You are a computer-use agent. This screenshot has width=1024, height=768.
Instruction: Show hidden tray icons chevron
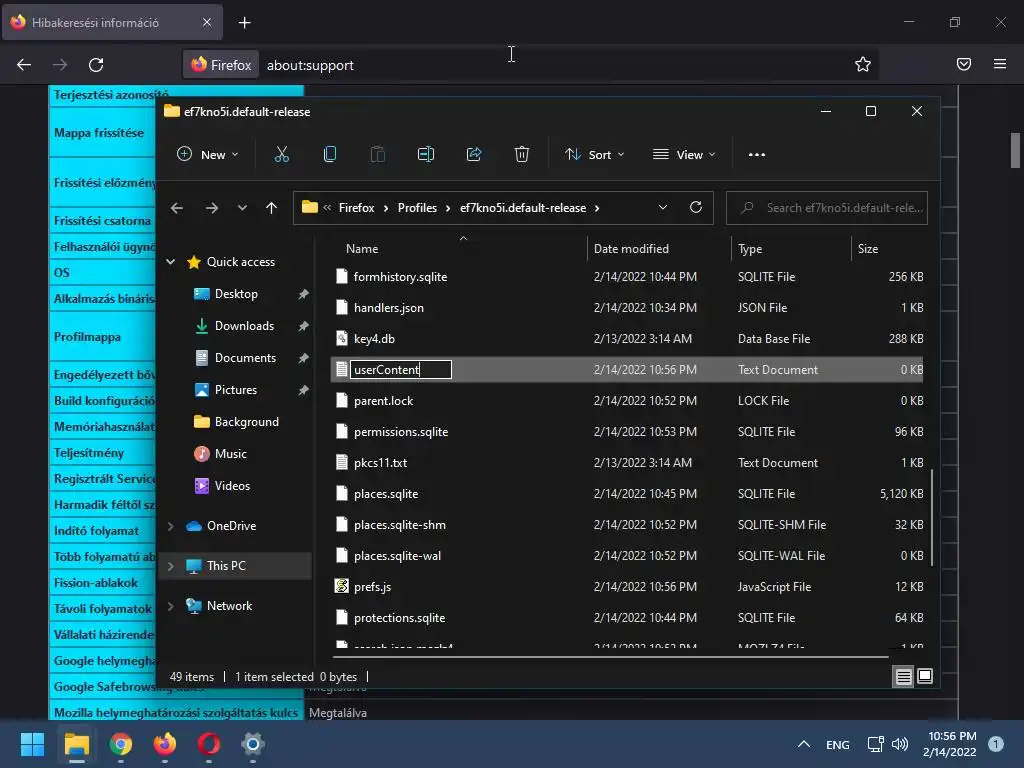coord(804,744)
